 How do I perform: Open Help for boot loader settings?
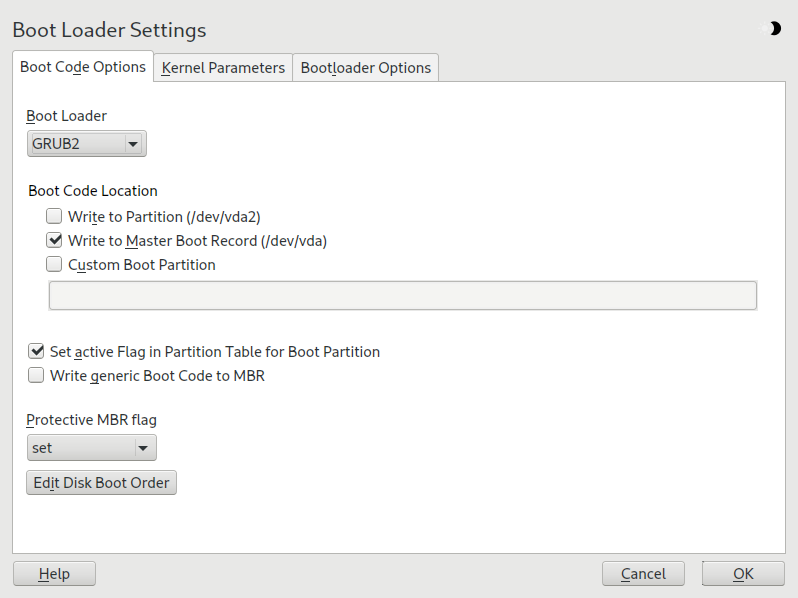tap(54, 574)
